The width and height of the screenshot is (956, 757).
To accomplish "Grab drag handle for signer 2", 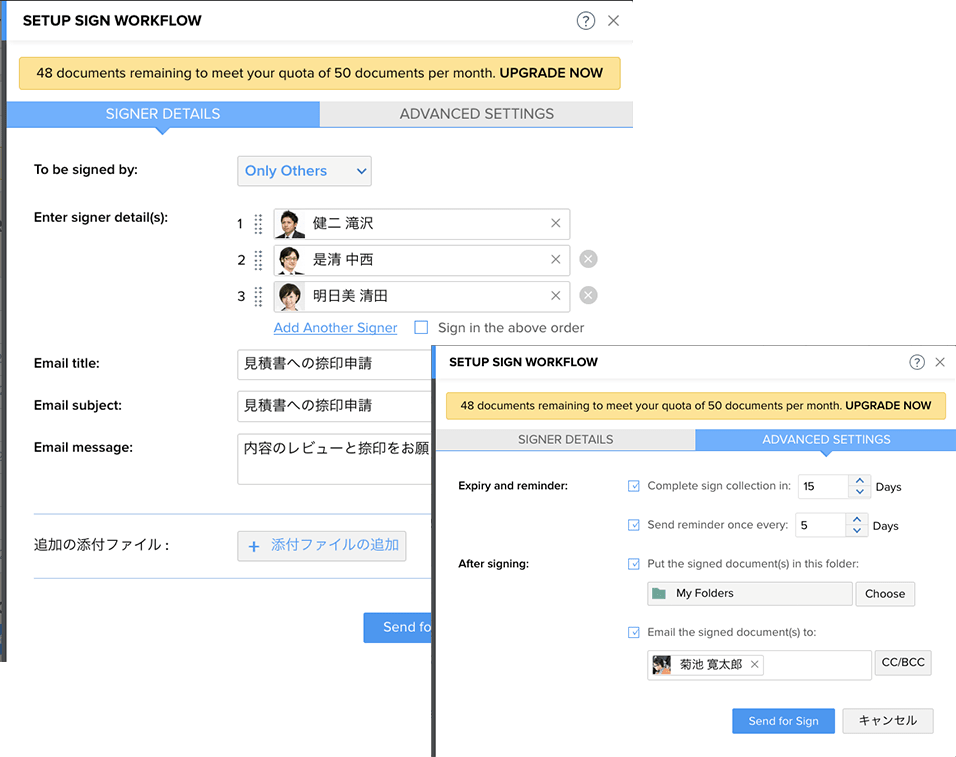I will [259, 260].
